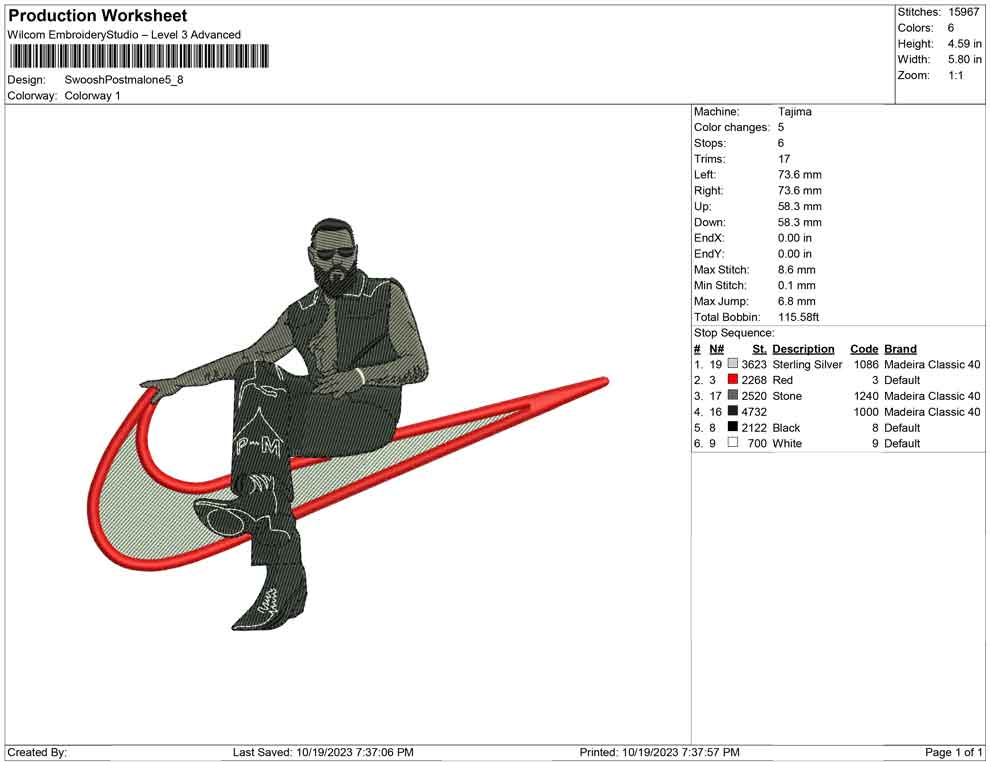Screen dimensions: 990x762
Task: Click "Wilcom EmbroideryStudio – Level 3 Advanced" text
Action: coord(124,35)
